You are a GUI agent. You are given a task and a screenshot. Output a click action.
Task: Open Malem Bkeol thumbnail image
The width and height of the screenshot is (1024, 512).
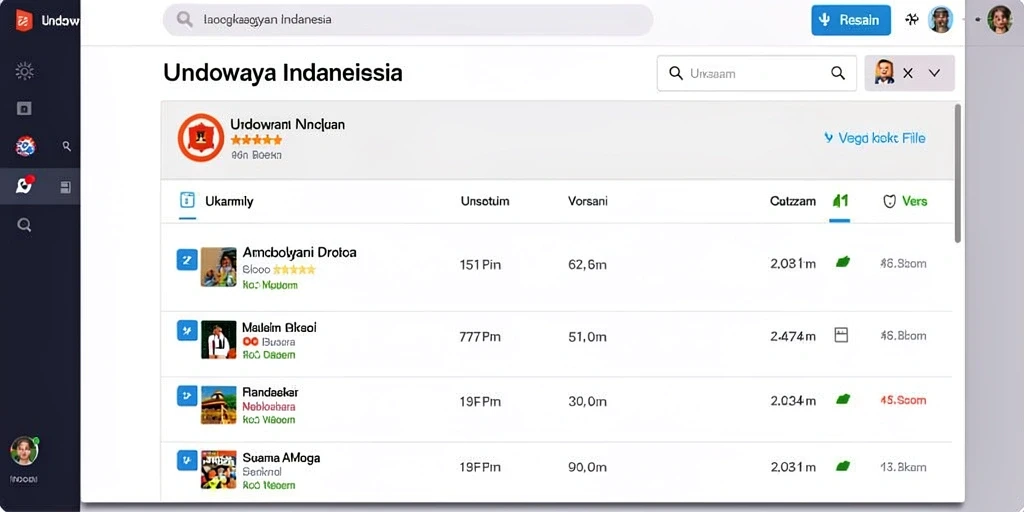(x=219, y=340)
